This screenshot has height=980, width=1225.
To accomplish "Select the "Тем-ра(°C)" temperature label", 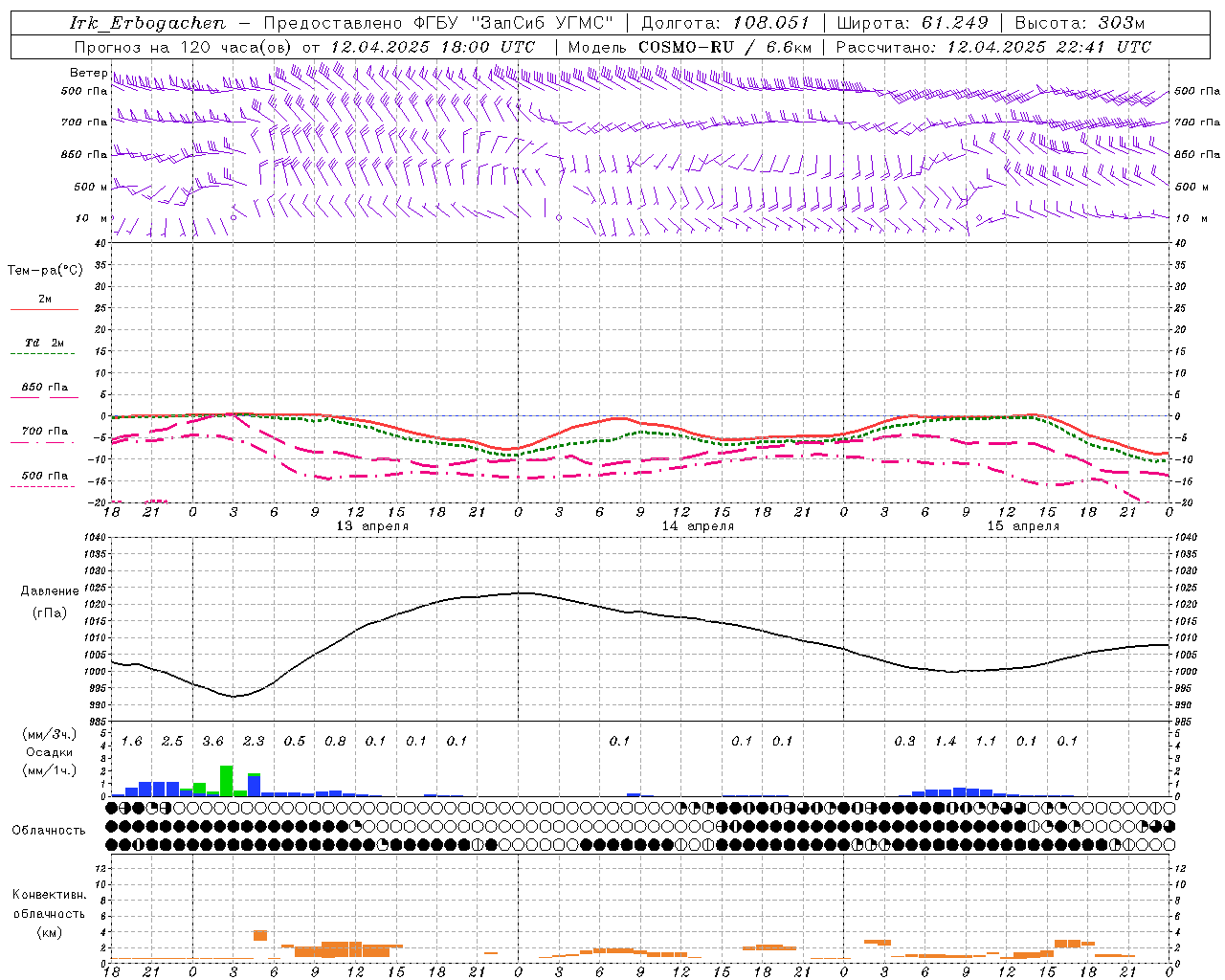I will coord(45,271).
